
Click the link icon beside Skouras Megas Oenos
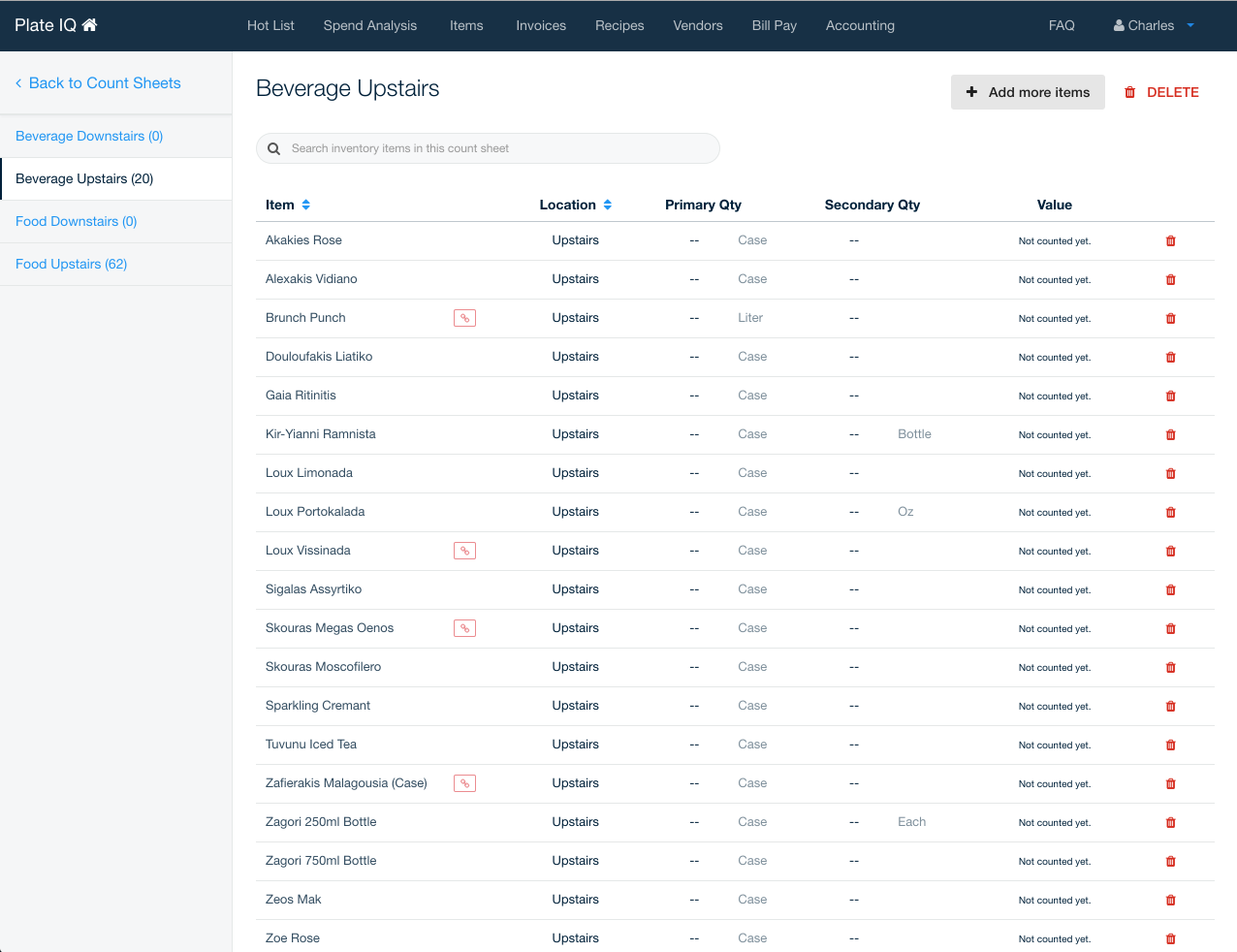click(464, 628)
